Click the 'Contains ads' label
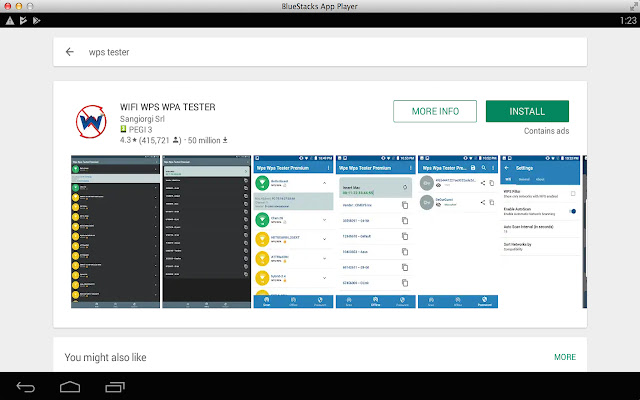Screen dimensions: 640x400 pyautogui.click(x=546, y=131)
